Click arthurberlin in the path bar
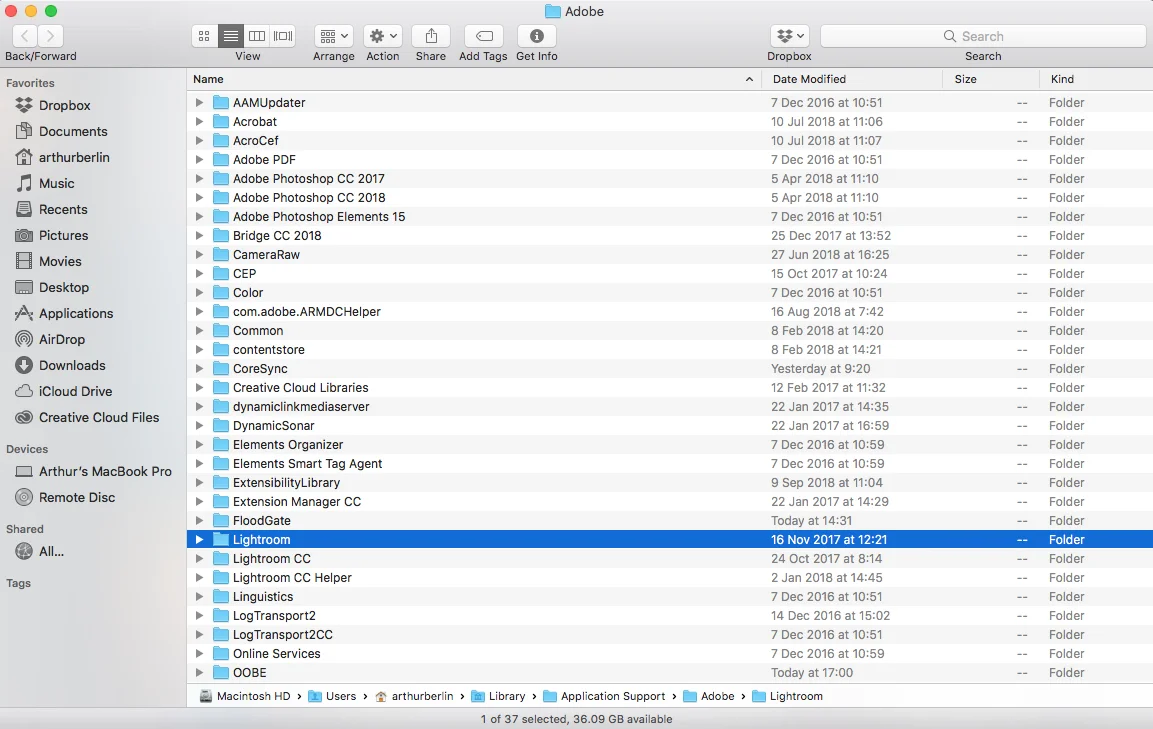The height and width of the screenshot is (729, 1153). [414, 696]
